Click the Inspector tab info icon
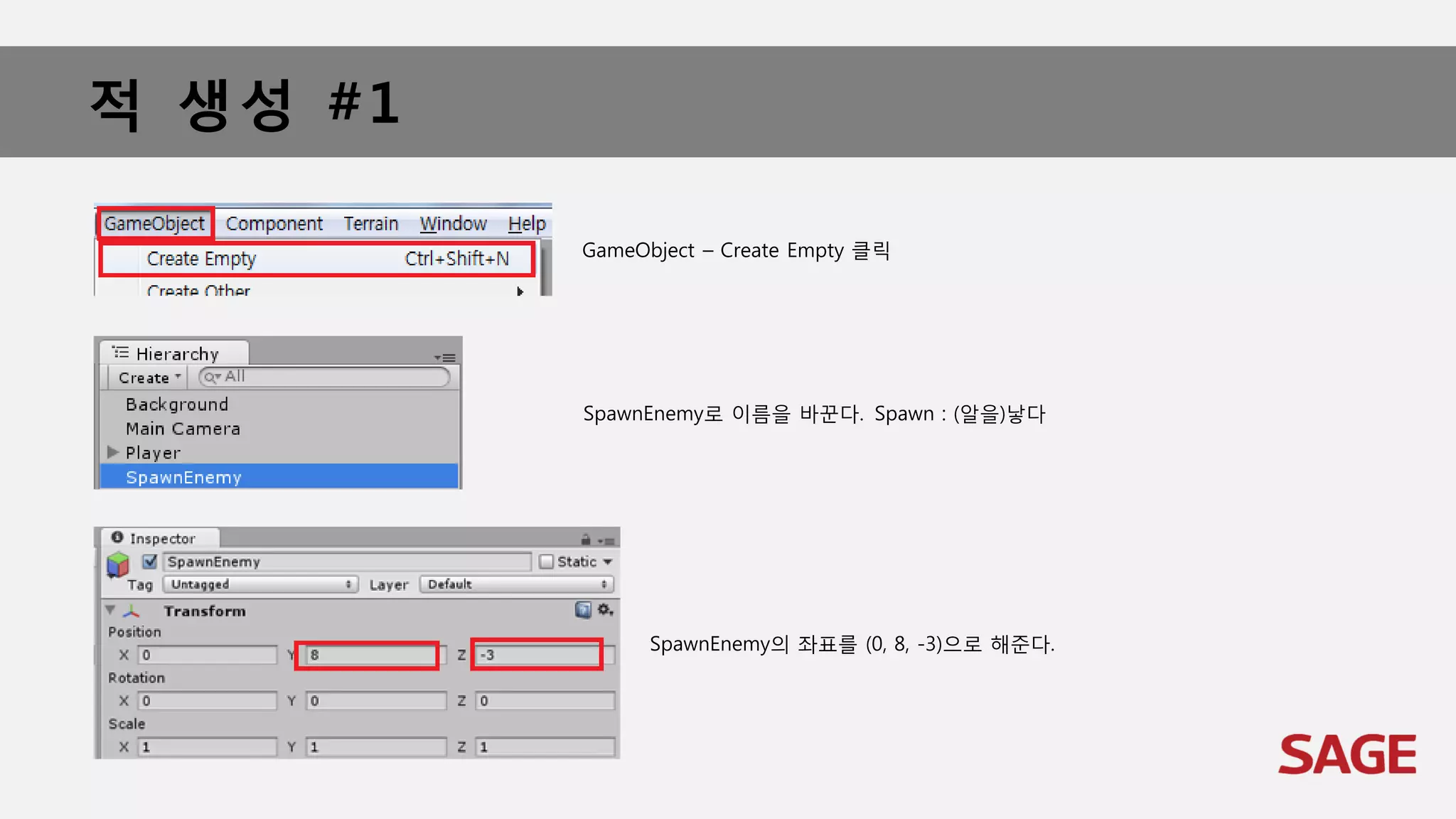This screenshot has width=1456, height=819. [117, 537]
